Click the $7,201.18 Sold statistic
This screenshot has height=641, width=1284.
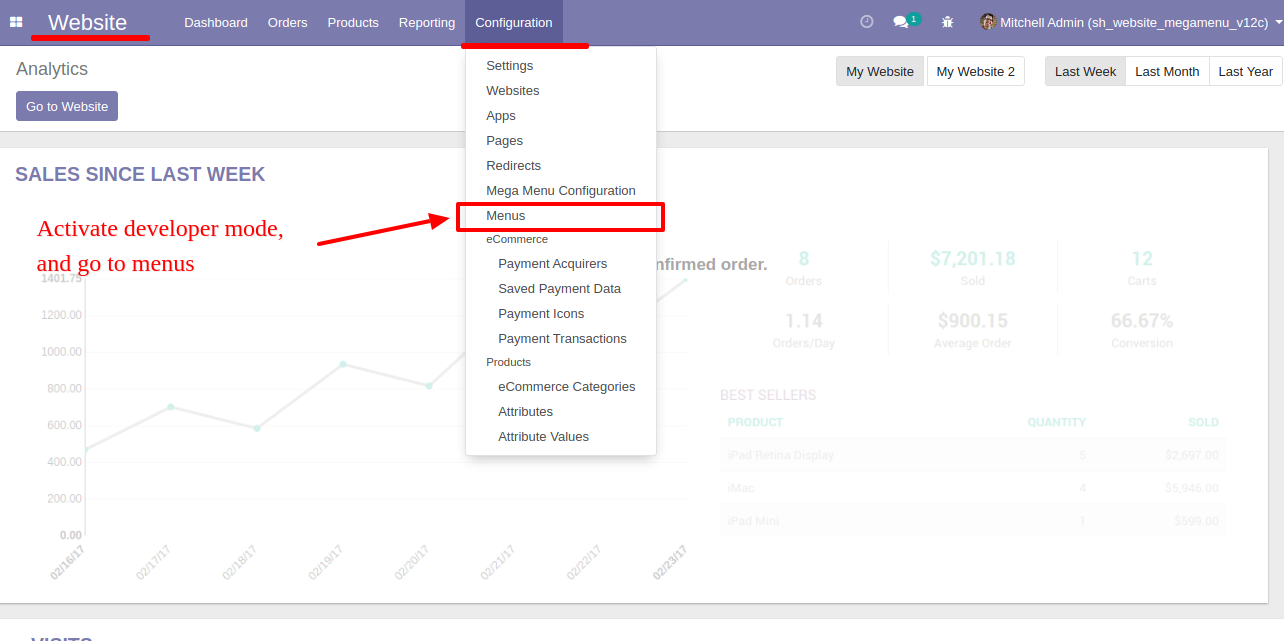[973, 268]
